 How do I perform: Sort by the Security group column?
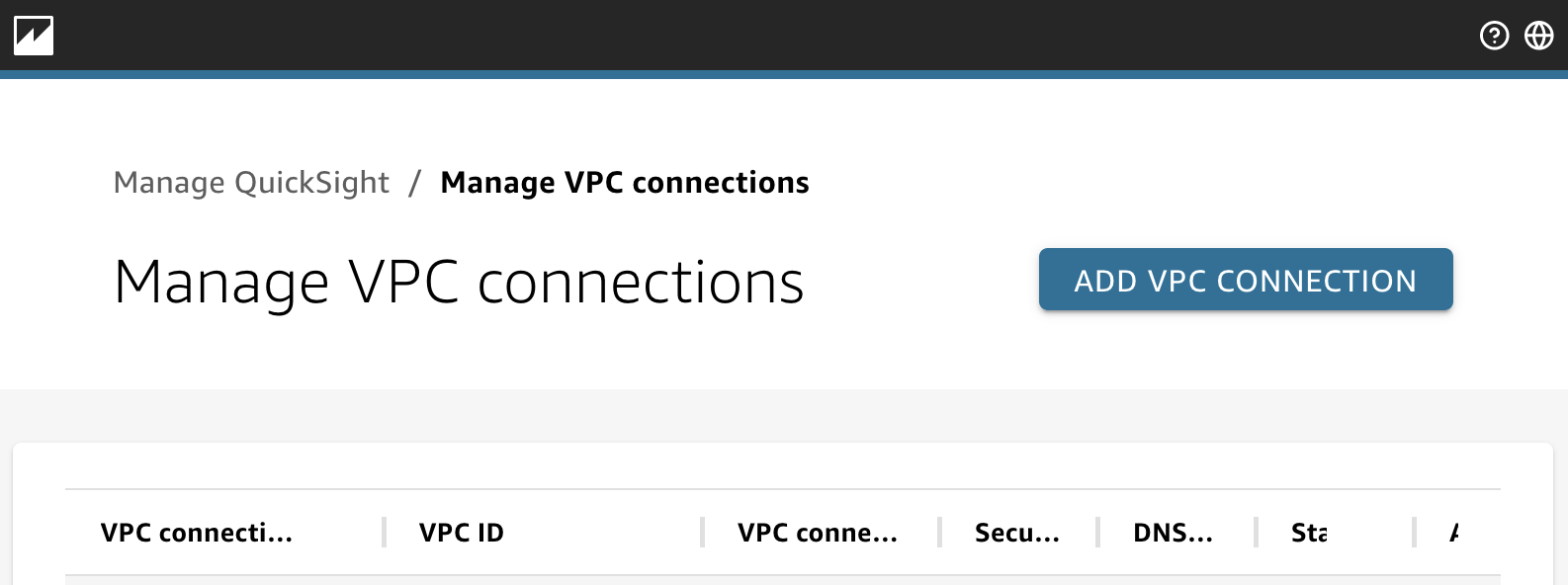coord(1016,533)
